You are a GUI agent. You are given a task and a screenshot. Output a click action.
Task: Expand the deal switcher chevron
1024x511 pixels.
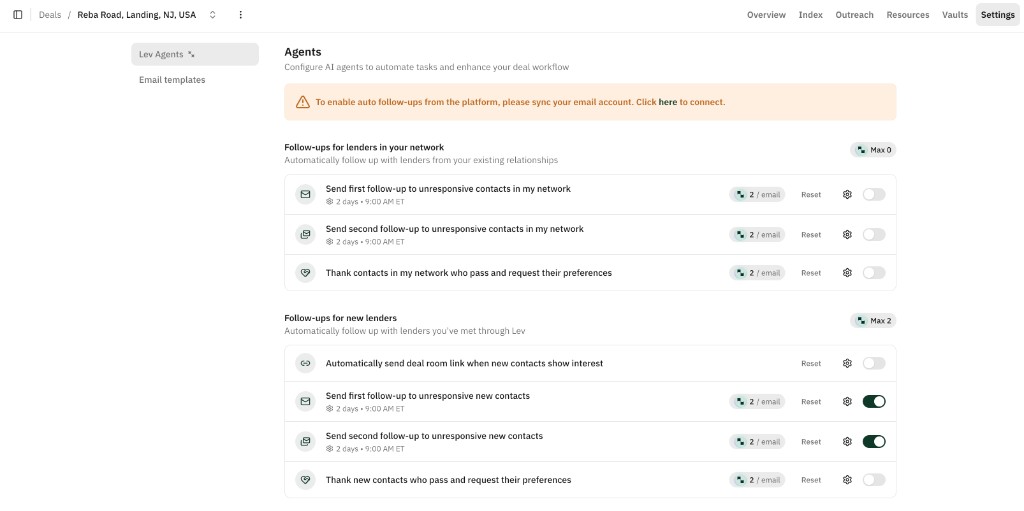(x=212, y=14)
